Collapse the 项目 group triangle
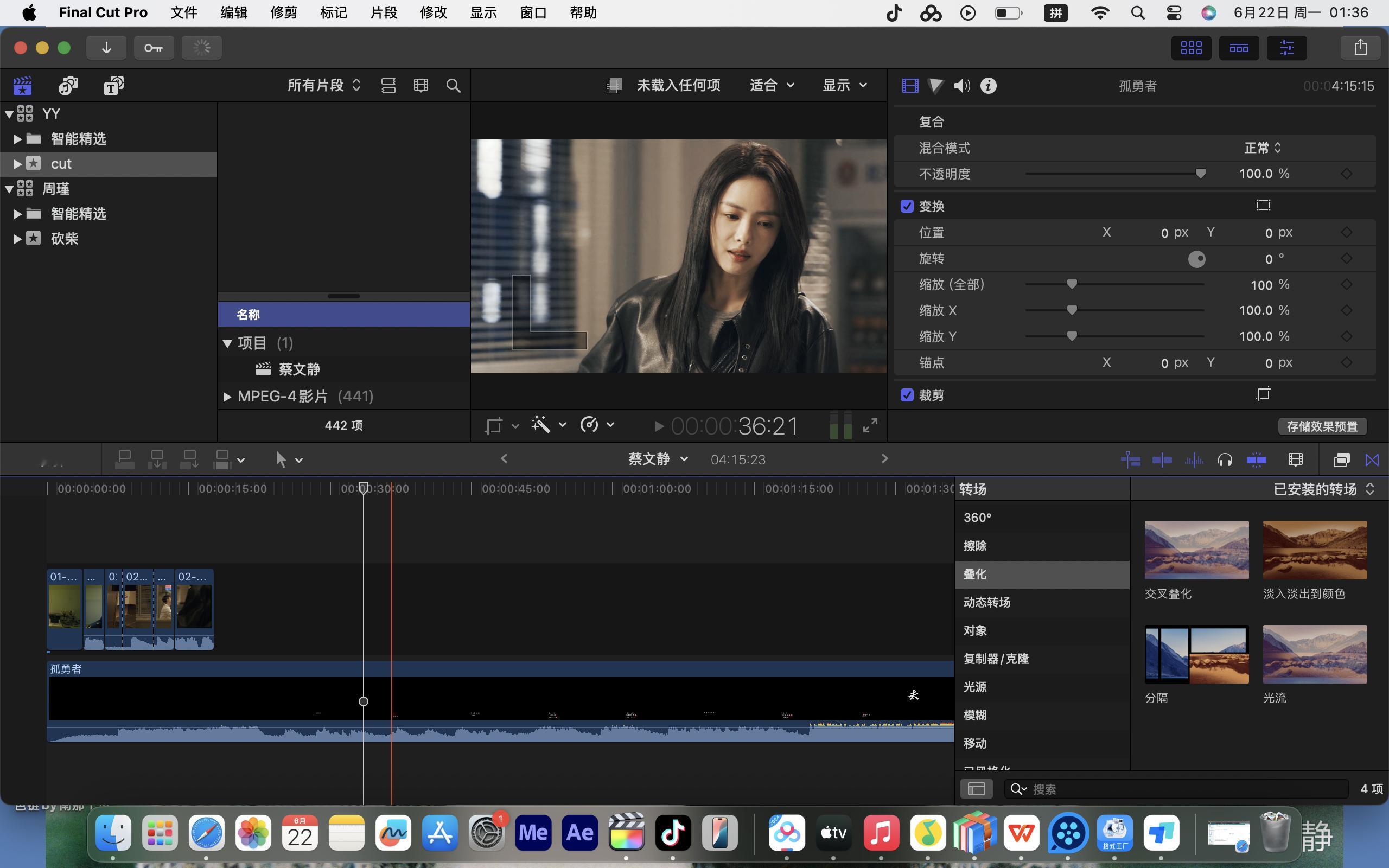Screen dimensions: 1389x868 [227, 343]
